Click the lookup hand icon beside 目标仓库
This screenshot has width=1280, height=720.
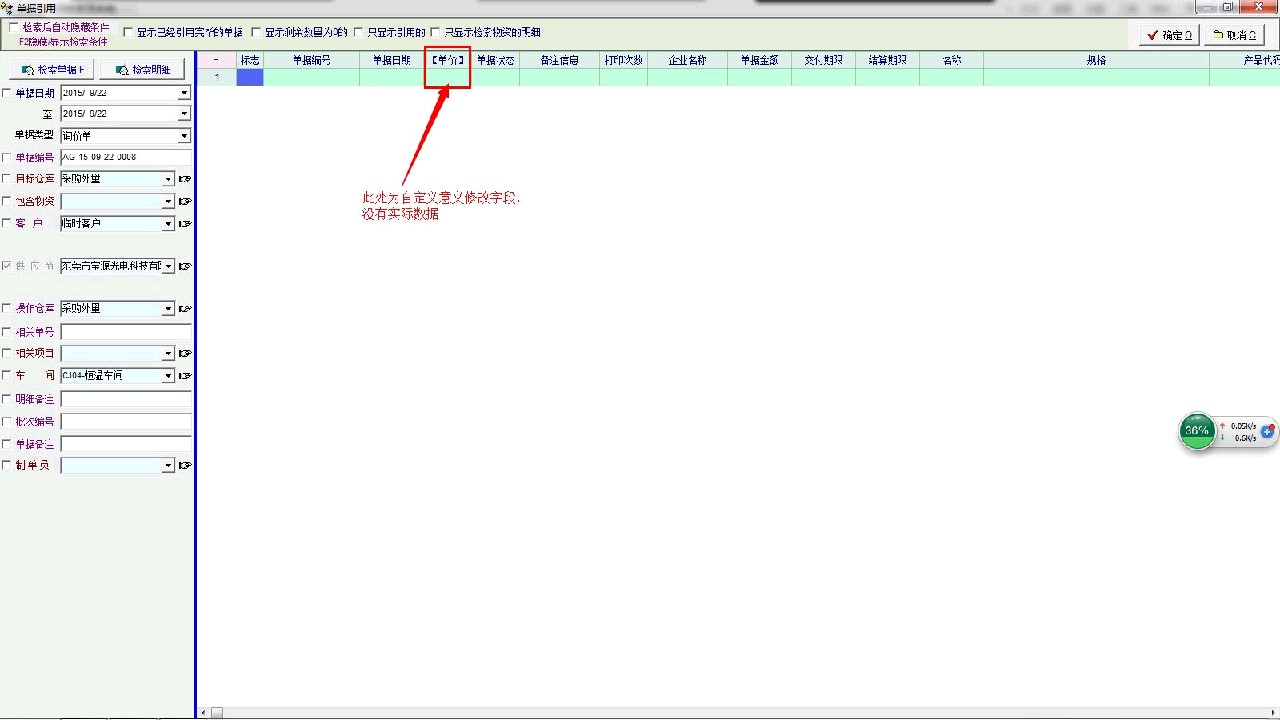[x=185, y=179]
